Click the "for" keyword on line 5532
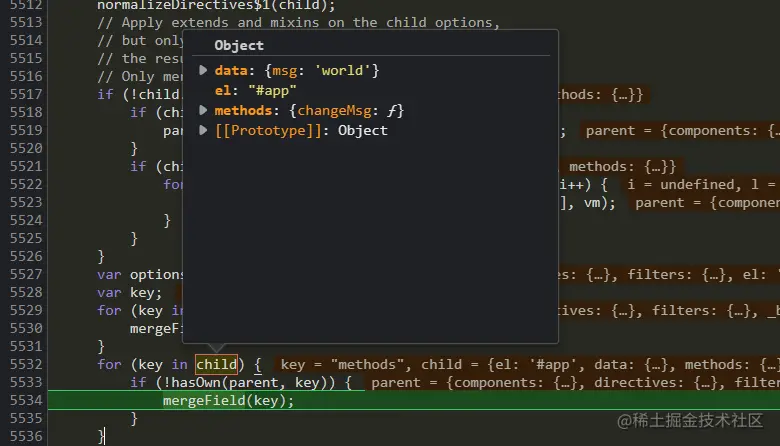This screenshot has height=446, width=780. click(109, 364)
